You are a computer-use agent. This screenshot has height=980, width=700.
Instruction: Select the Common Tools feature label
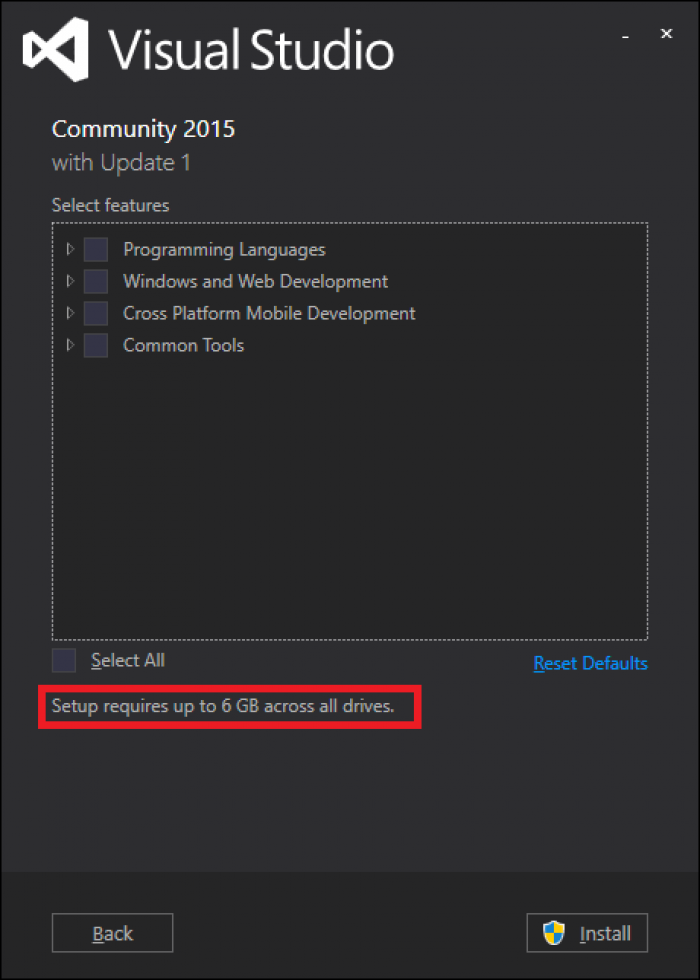point(184,345)
